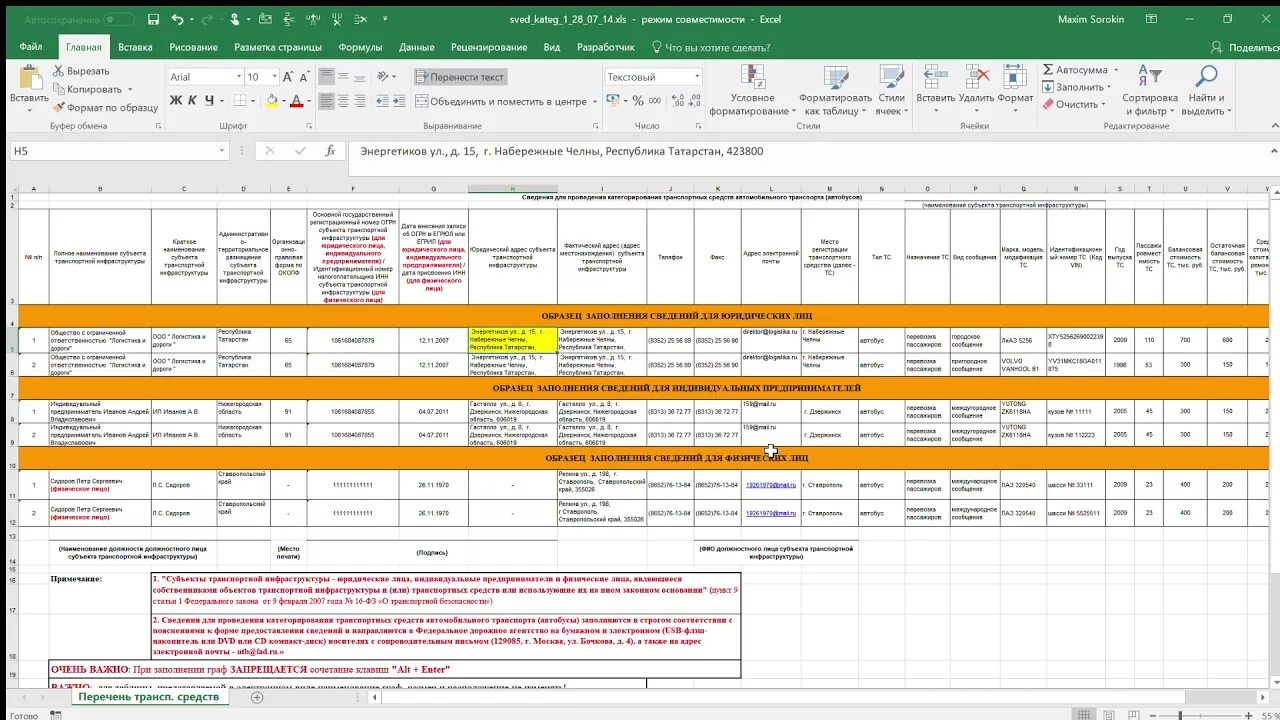Click the Вставить paste clipboard icon
Viewport: 1280px width, 720px height.
[29, 78]
